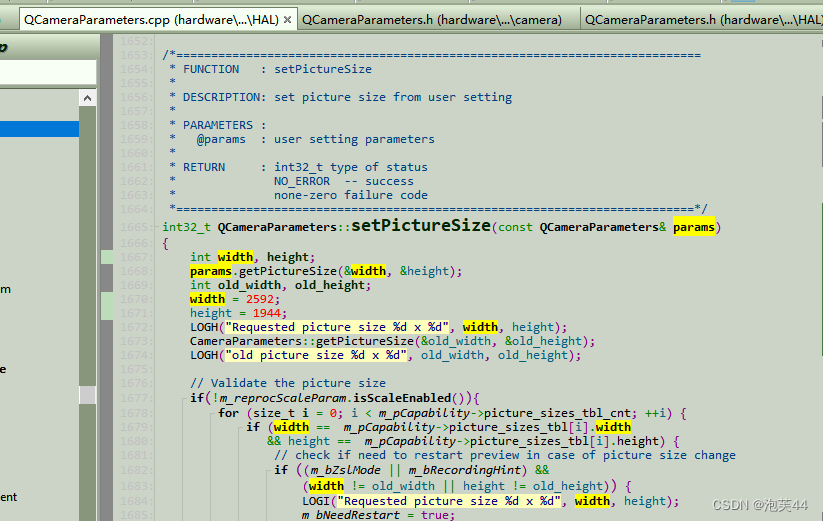Click QCameraParameters class name before setPictureSize
Image resolution: width=823 pixels, height=521 pixels.
pyautogui.click(x=277, y=227)
